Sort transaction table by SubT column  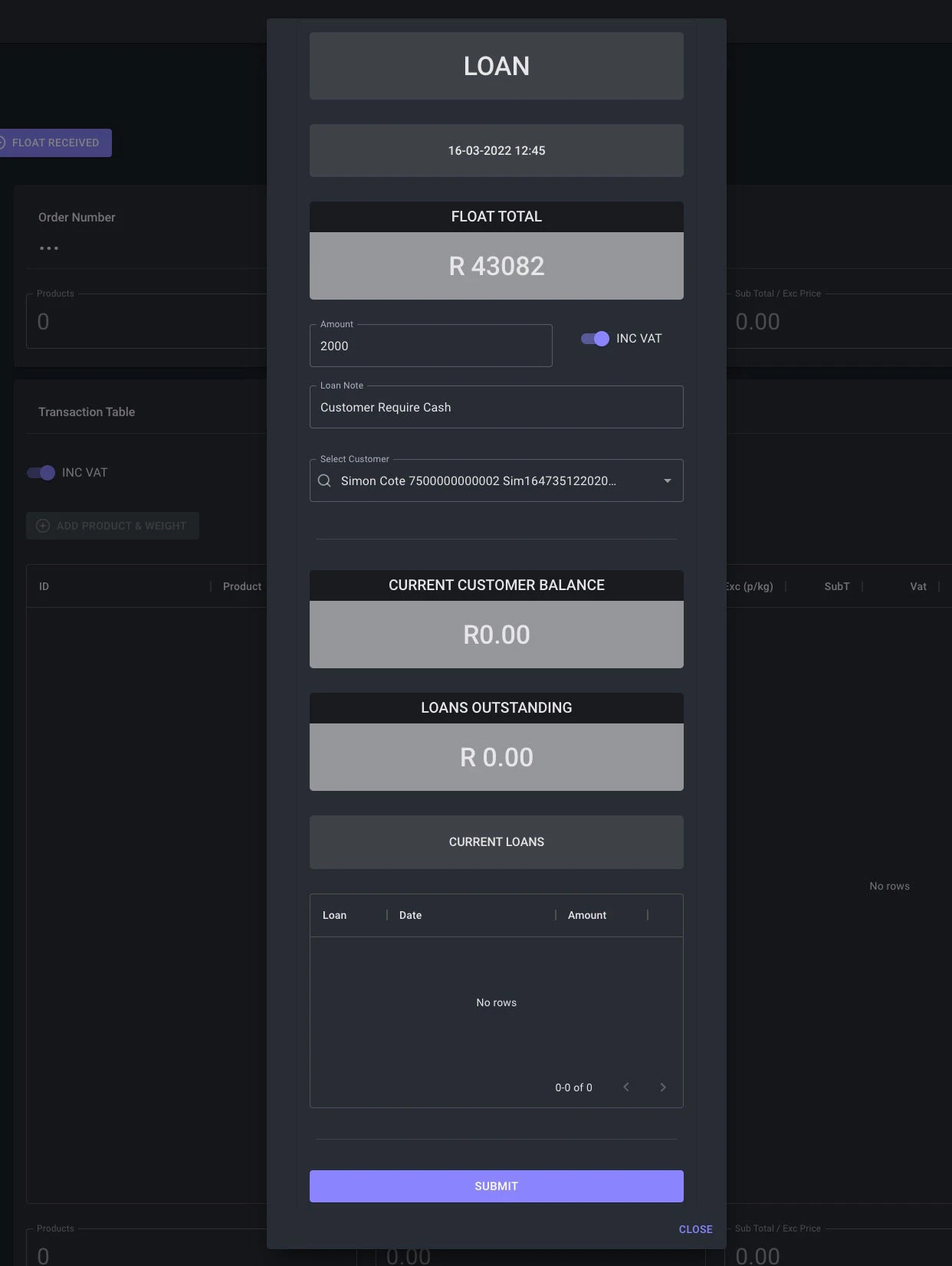pyautogui.click(x=836, y=586)
